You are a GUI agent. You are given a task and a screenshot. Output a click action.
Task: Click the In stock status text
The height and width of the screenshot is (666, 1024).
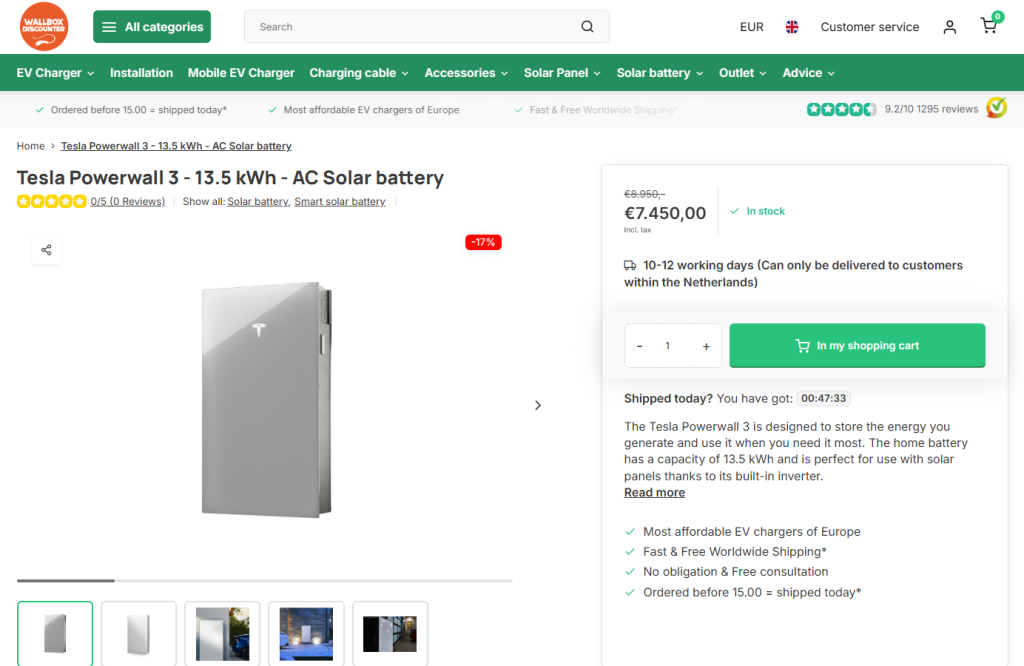click(765, 211)
